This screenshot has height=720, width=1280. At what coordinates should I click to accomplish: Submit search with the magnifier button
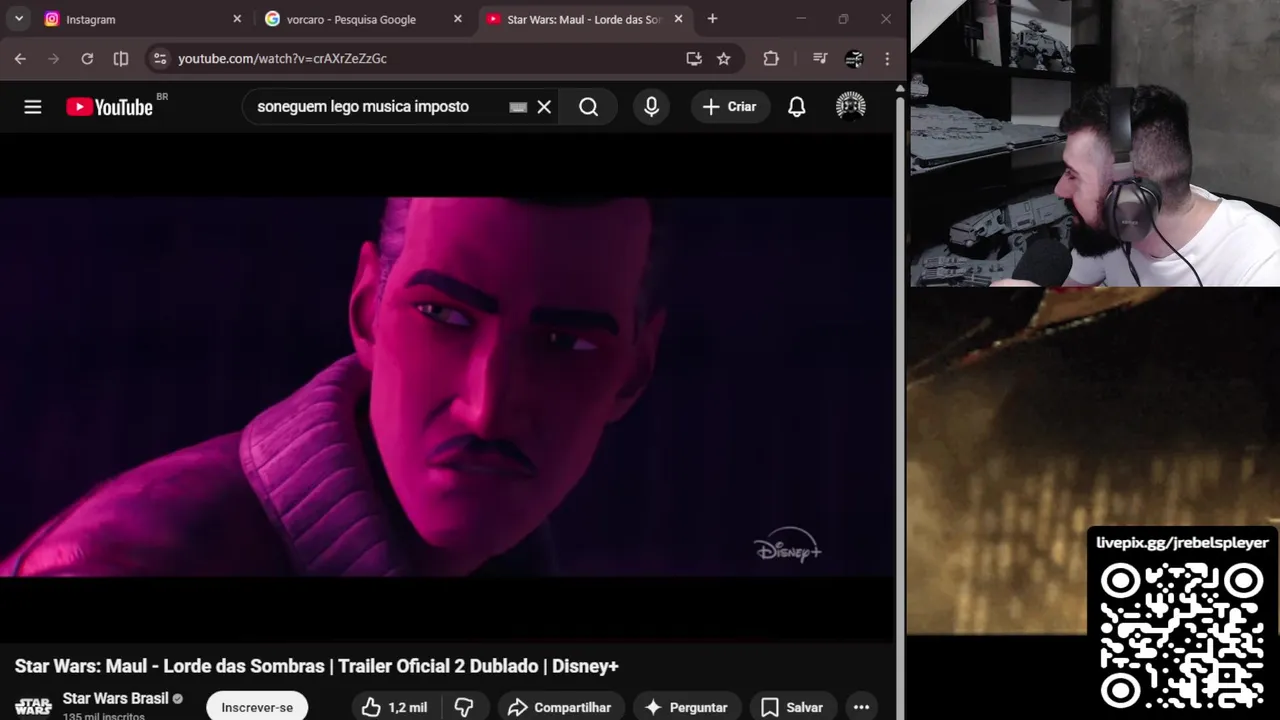pos(589,107)
